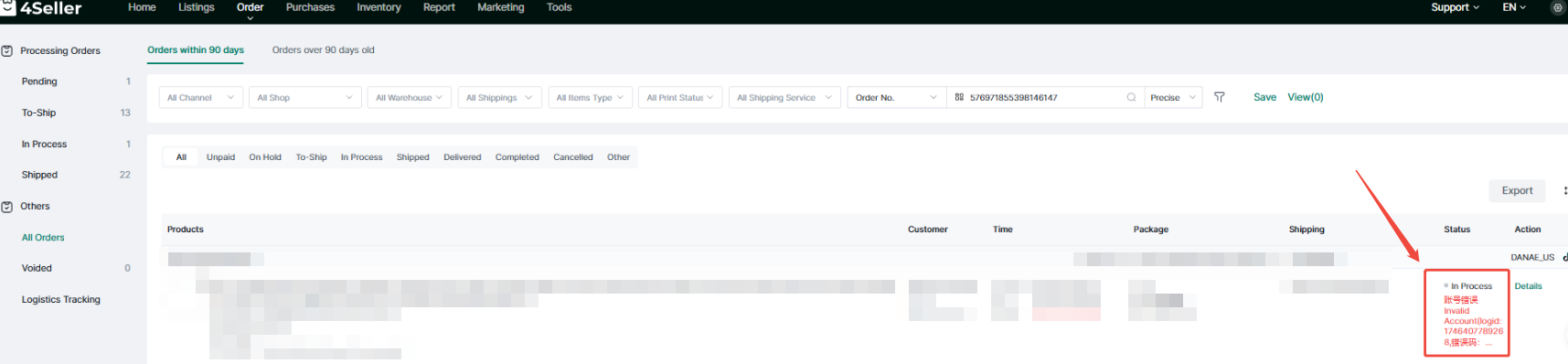Open the order Details link
Screen dimensions: 1568x364
pyautogui.click(x=1528, y=286)
